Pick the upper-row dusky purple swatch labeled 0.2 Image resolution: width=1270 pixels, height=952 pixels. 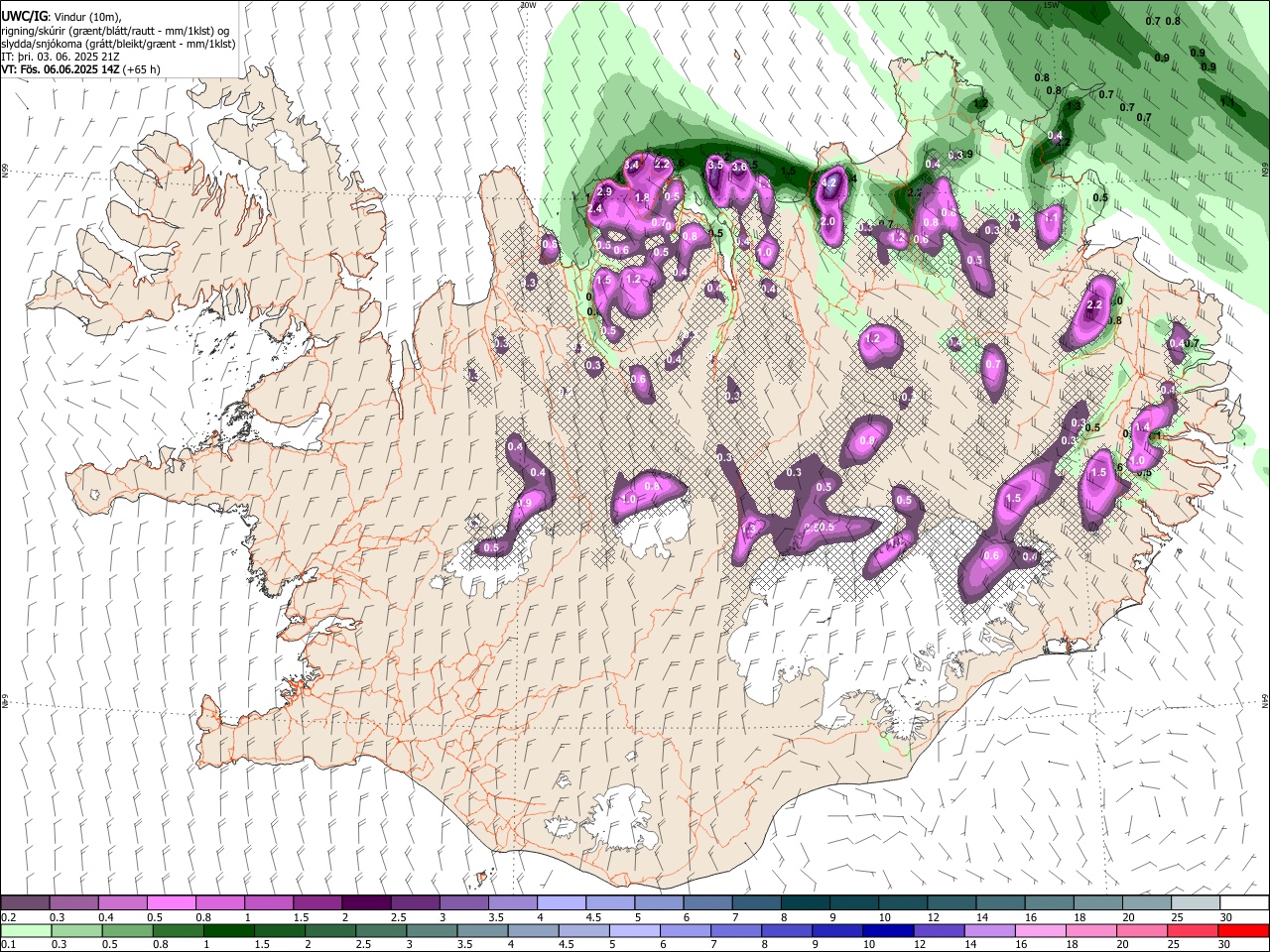tap(25, 903)
